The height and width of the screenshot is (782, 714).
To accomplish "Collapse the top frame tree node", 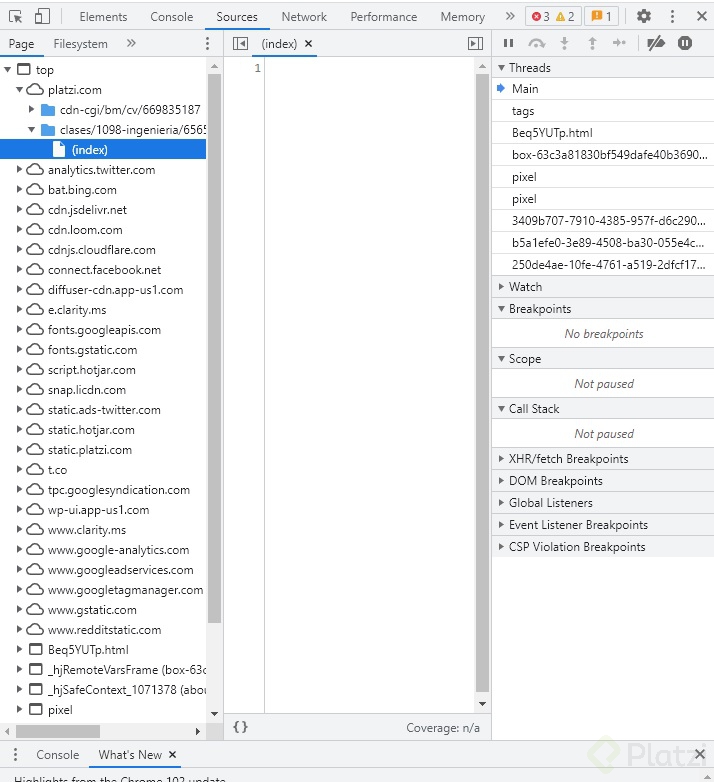I will tap(7, 69).
